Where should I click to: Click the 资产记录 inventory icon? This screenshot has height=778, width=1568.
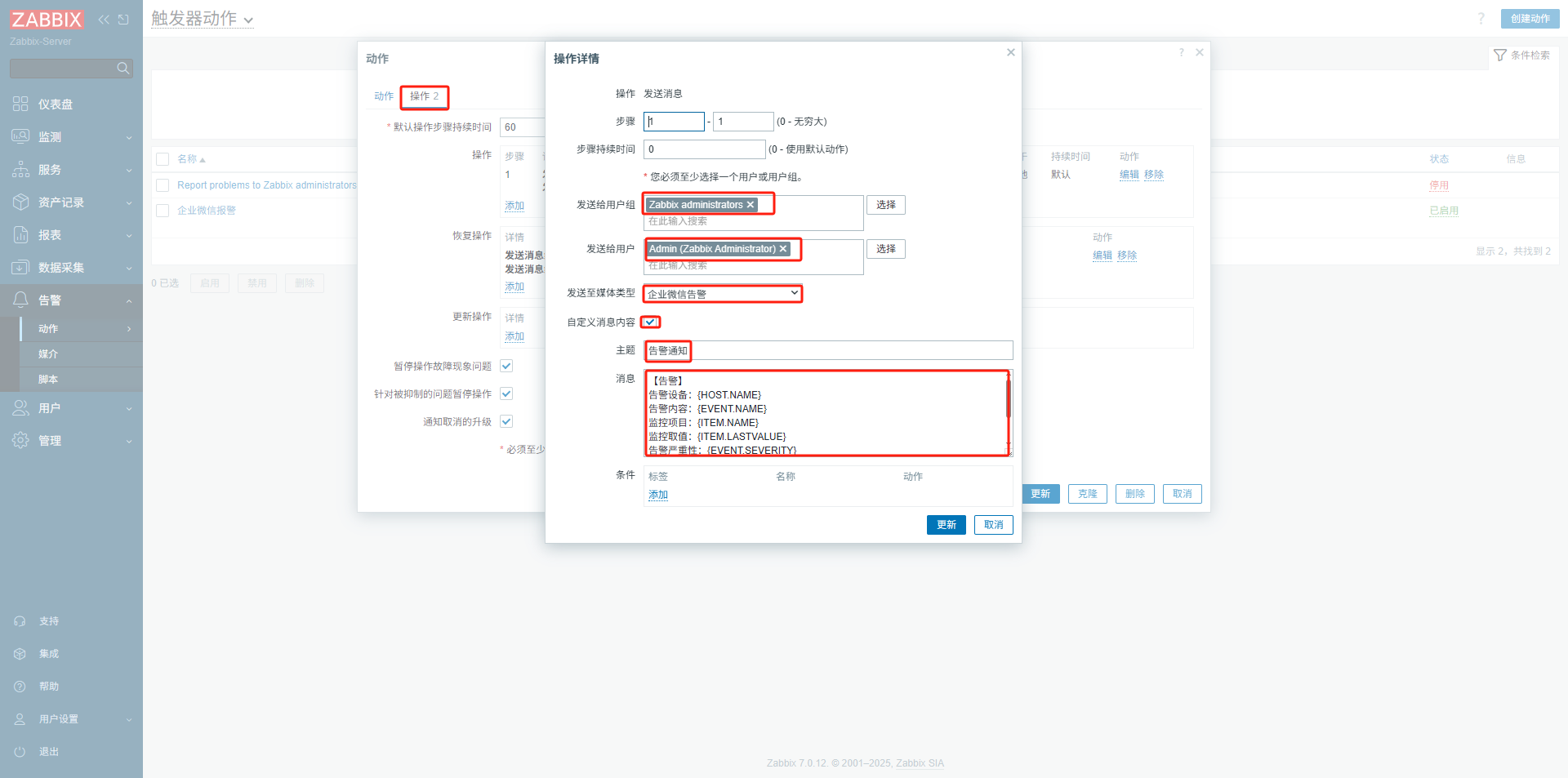[x=20, y=202]
